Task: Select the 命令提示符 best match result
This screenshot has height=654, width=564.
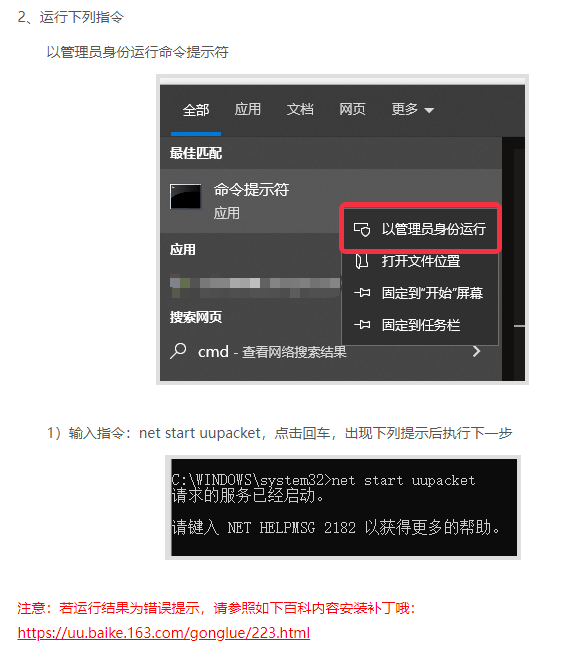Action: (x=250, y=201)
